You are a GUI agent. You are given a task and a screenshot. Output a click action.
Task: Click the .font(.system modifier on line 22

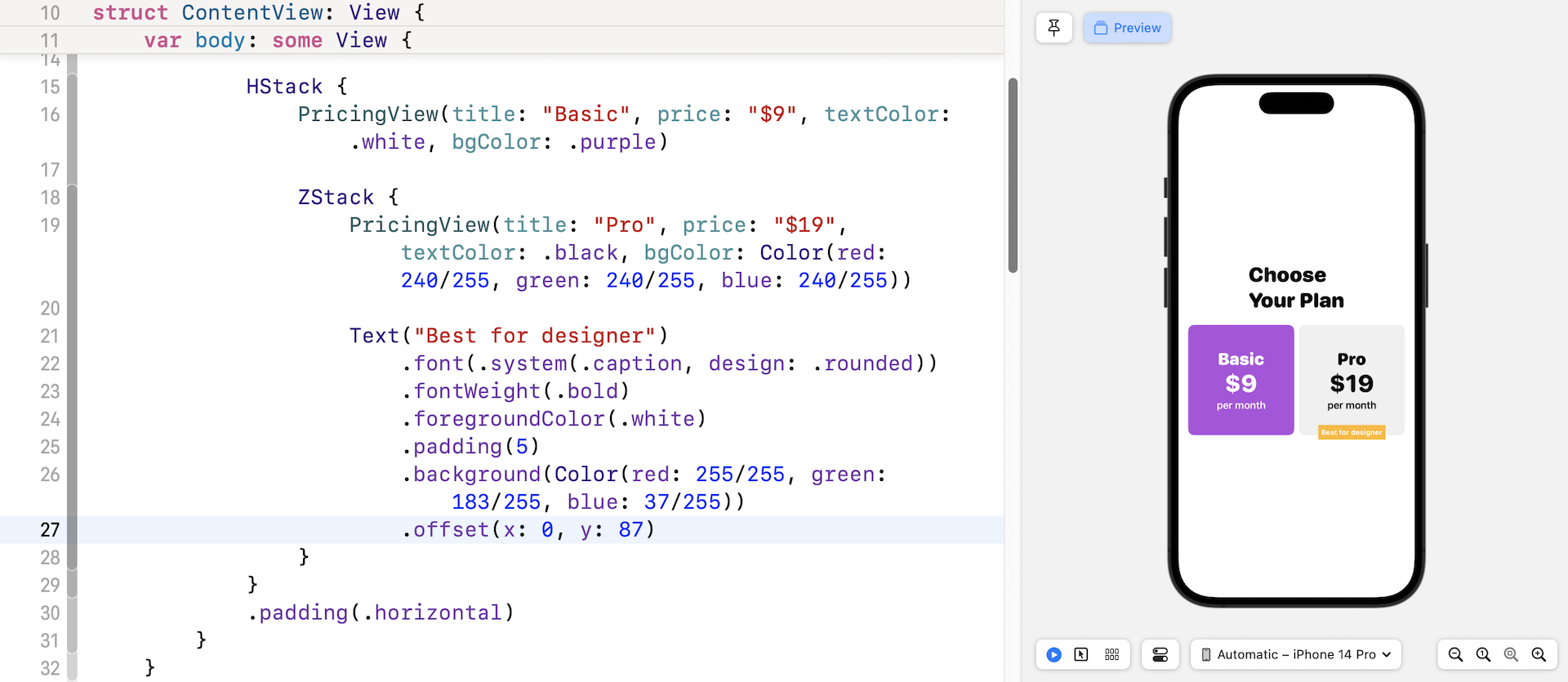[669, 363]
